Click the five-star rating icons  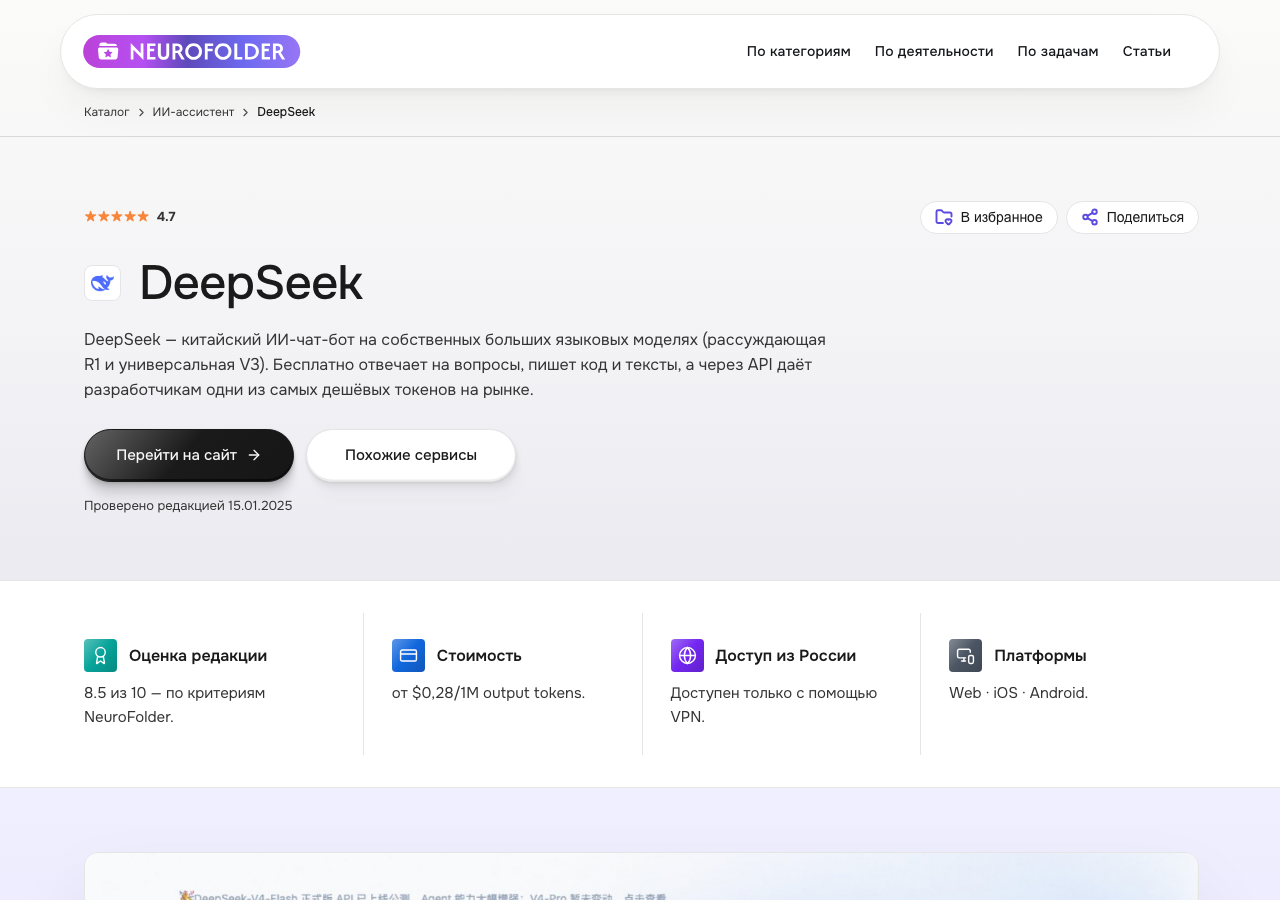tap(116, 216)
